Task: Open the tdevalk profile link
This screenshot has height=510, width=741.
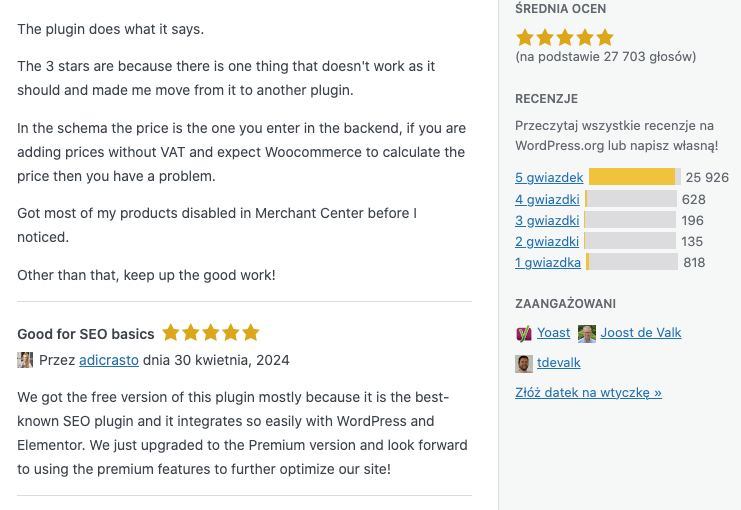Action: click(560, 363)
